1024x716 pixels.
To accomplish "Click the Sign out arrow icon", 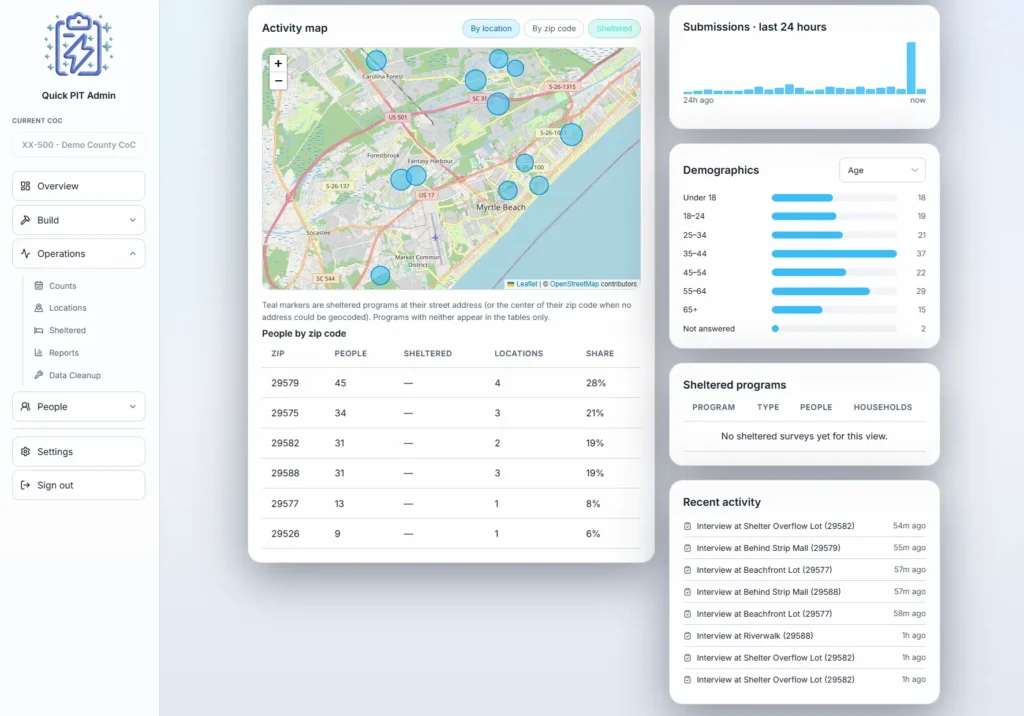I will (25, 485).
